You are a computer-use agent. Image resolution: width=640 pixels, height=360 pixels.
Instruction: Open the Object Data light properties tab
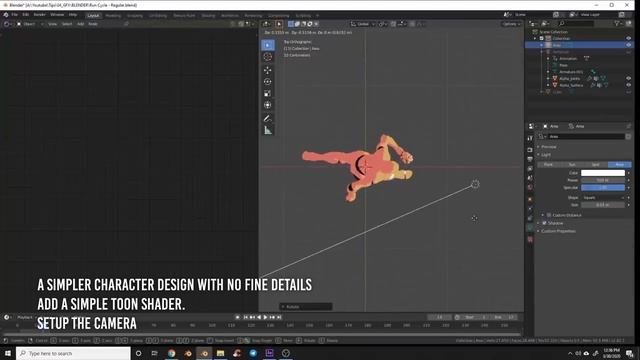point(530,228)
